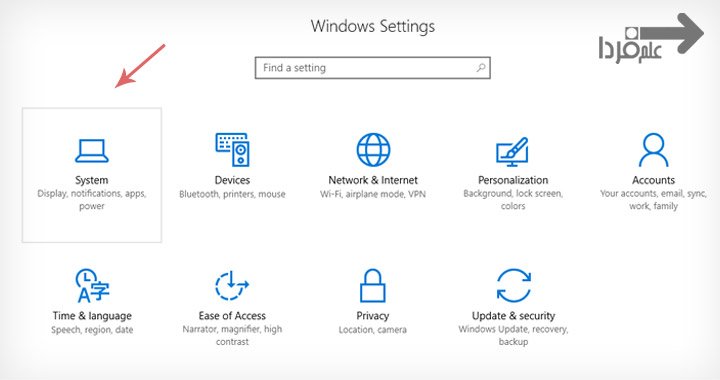Click the Network & Internet label
Viewport: 720px width, 380px height.
tap(373, 180)
